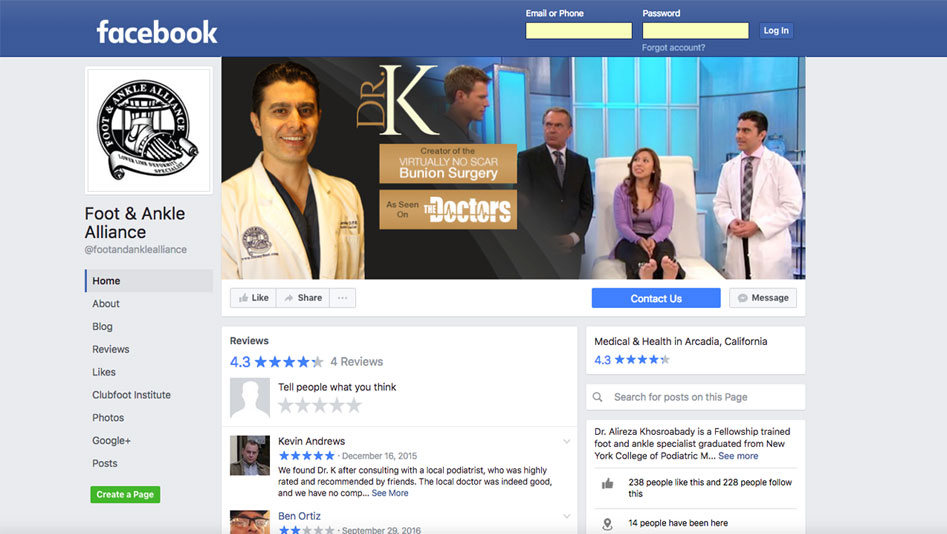The width and height of the screenshot is (947, 534).
Task: Open the Dr. K cover photo
Action: point(513,168)
